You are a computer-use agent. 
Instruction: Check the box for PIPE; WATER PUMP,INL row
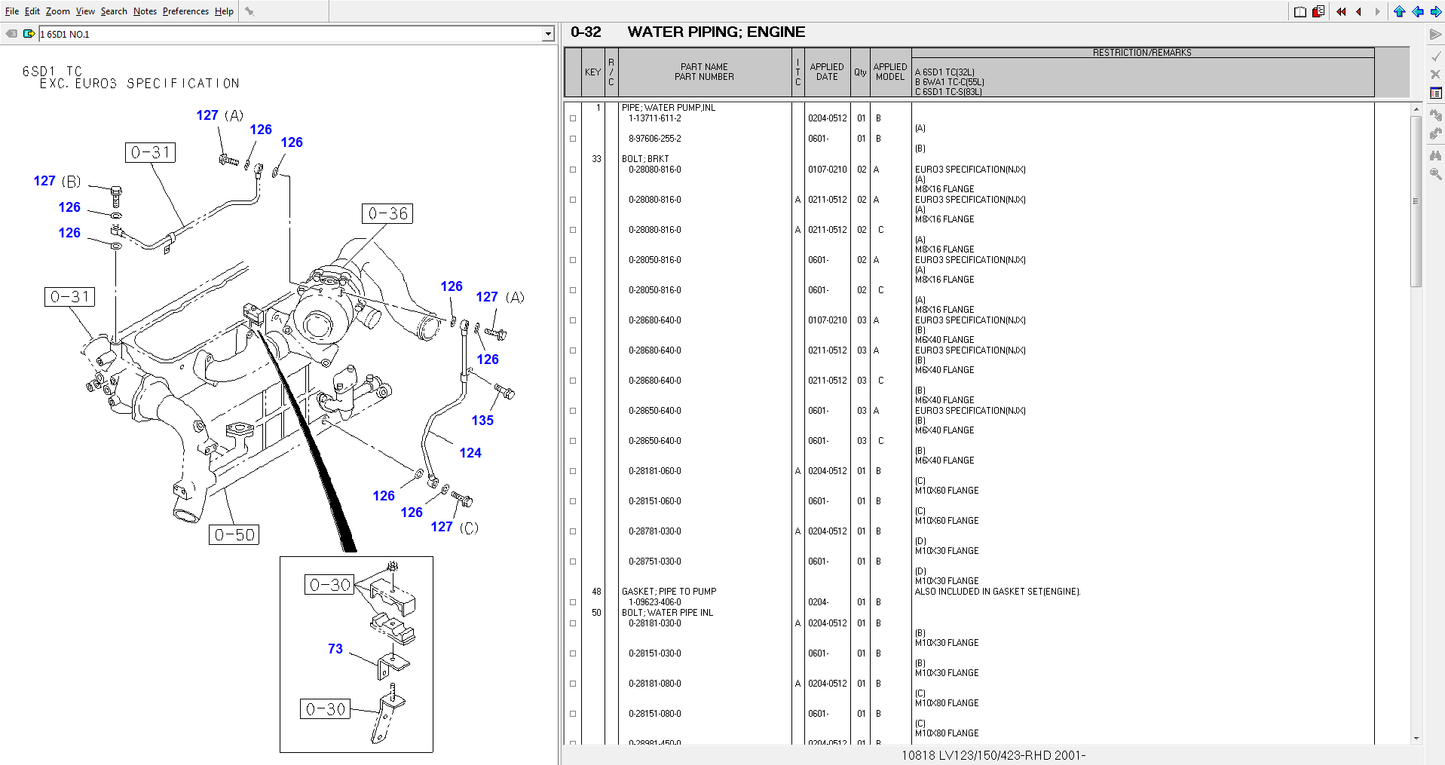(572, 117)
